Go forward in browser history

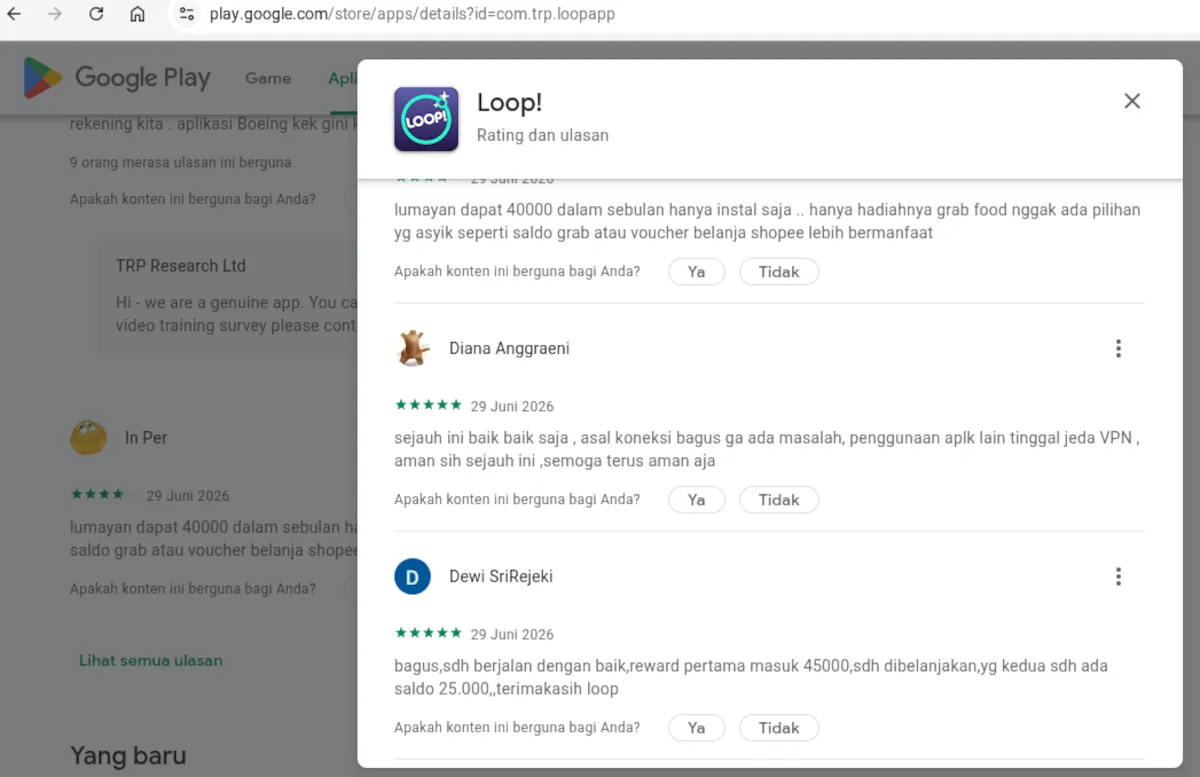pos(55,14)
